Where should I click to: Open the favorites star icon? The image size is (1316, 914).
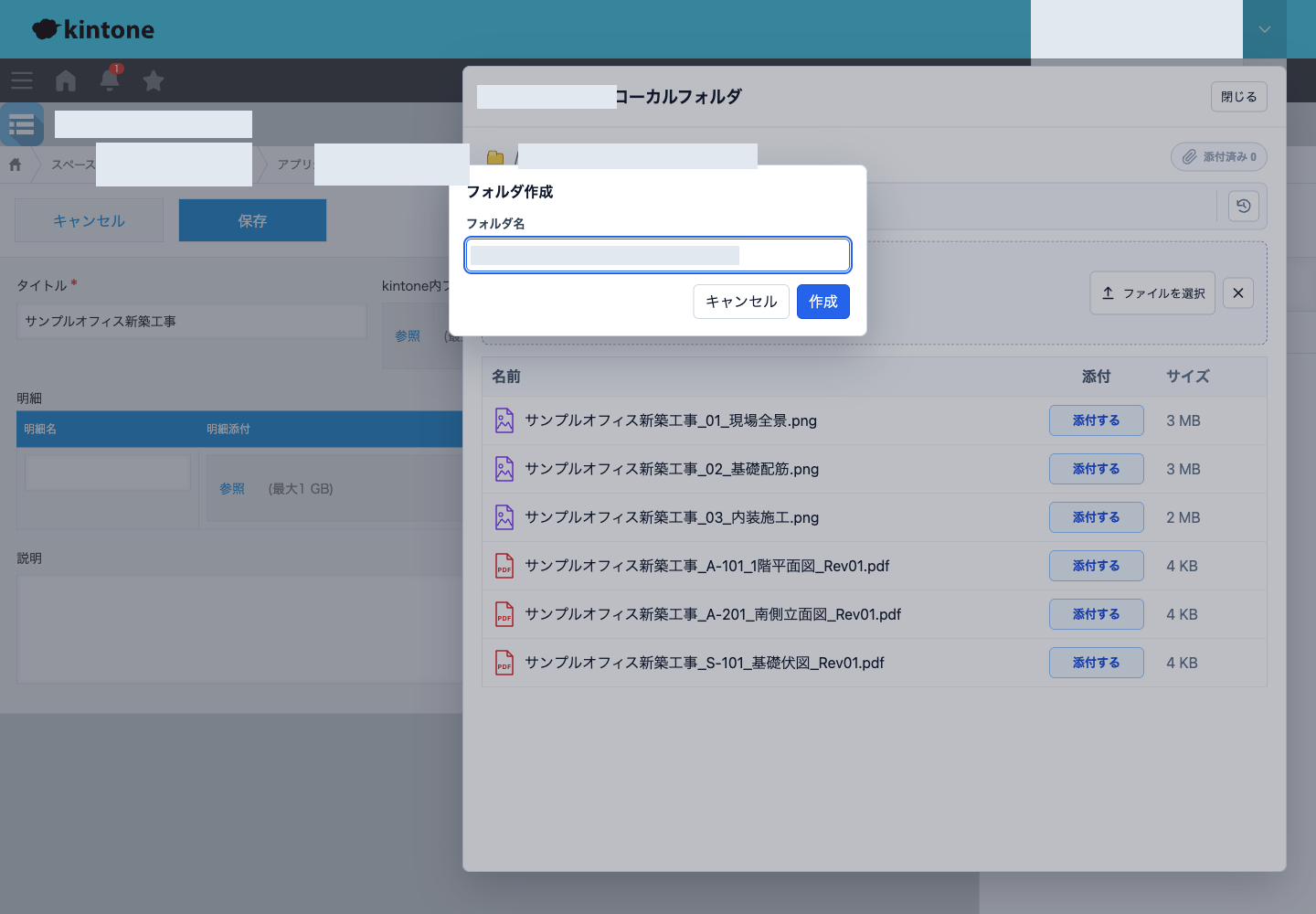click(x=154, y=80)
